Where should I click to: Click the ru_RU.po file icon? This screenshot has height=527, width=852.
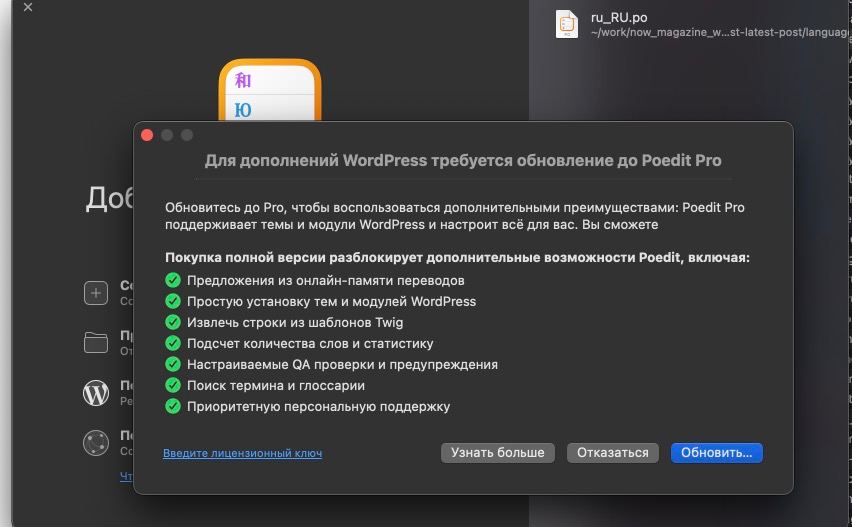pyautogui.click(x=567, y=24)
